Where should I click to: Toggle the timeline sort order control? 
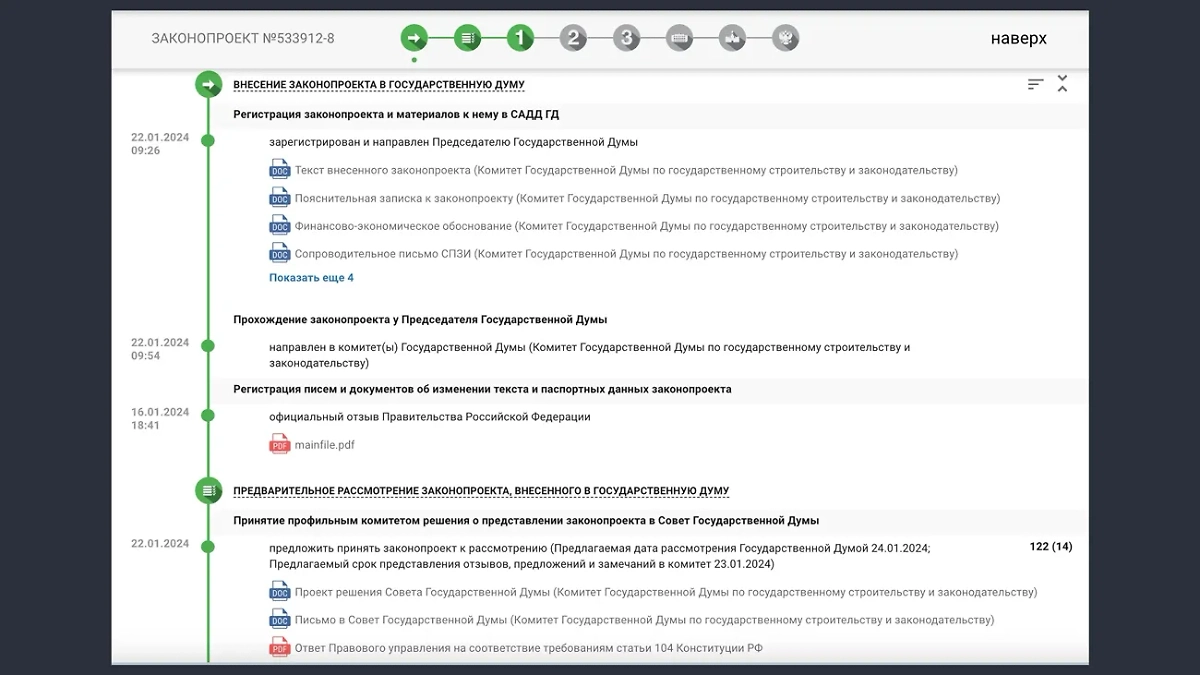point(1035,84)
